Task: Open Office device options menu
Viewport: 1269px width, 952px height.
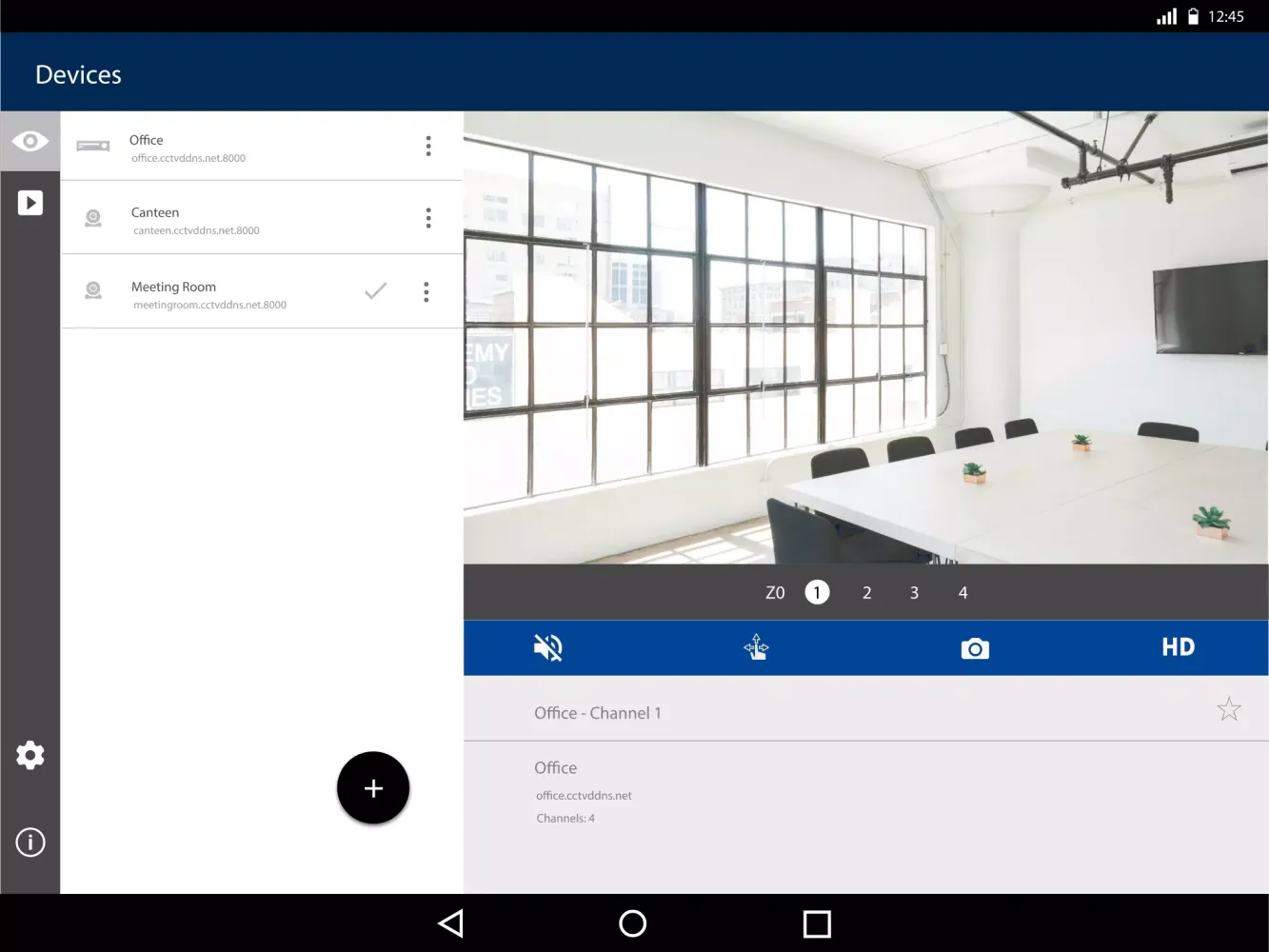Action: (x=428, y=146)
